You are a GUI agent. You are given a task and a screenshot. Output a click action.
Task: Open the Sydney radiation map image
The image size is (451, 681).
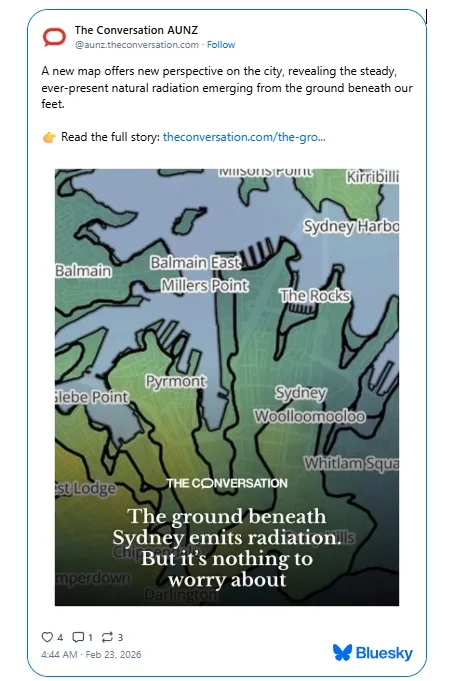pos(227,387)
